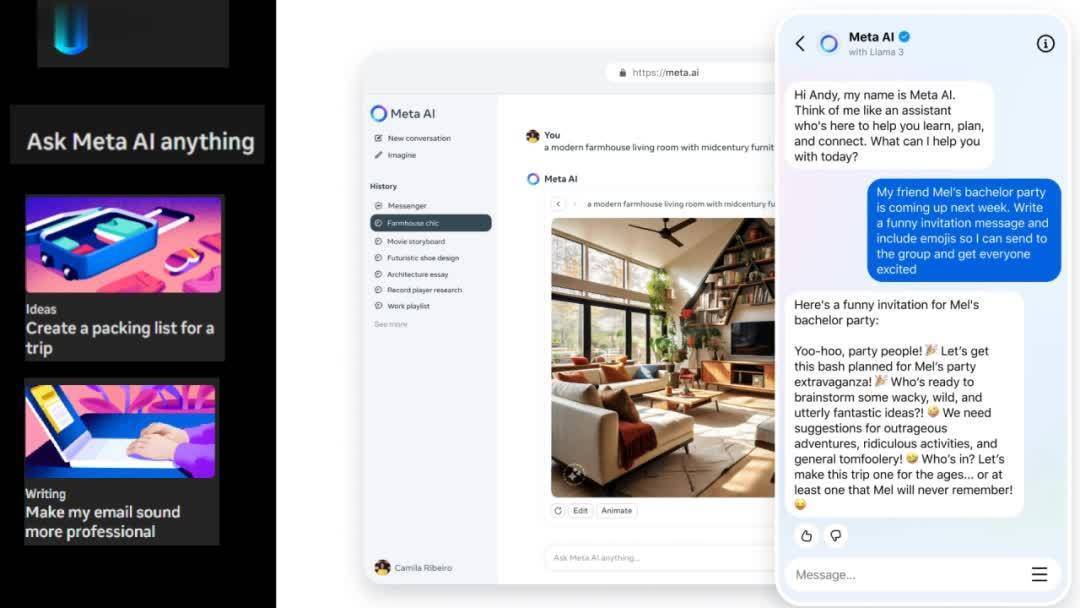Open the hamburger menu beside Message field

click(x=1039, y=574)
